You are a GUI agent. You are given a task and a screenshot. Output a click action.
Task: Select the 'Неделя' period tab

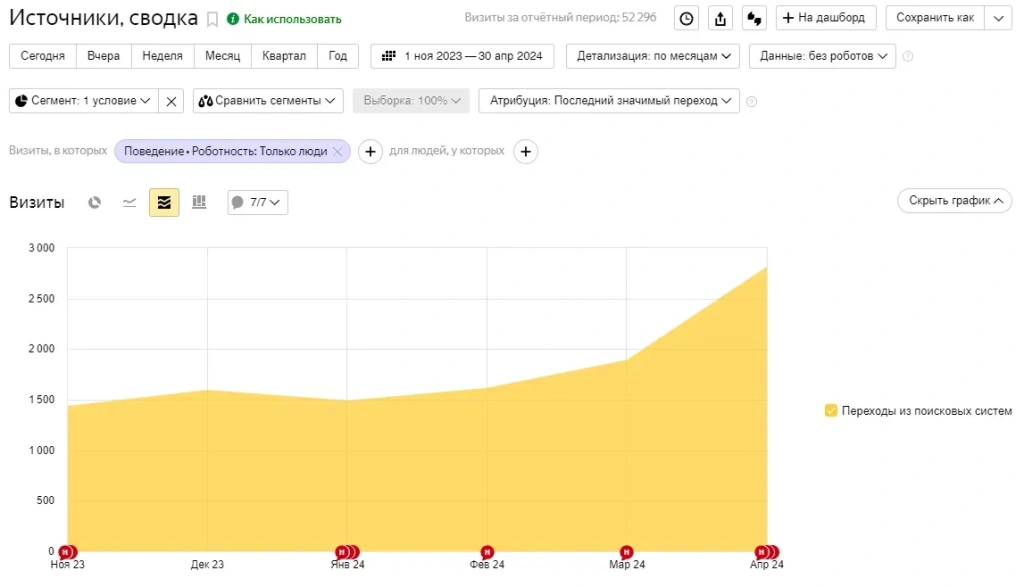tap(162, 56)
